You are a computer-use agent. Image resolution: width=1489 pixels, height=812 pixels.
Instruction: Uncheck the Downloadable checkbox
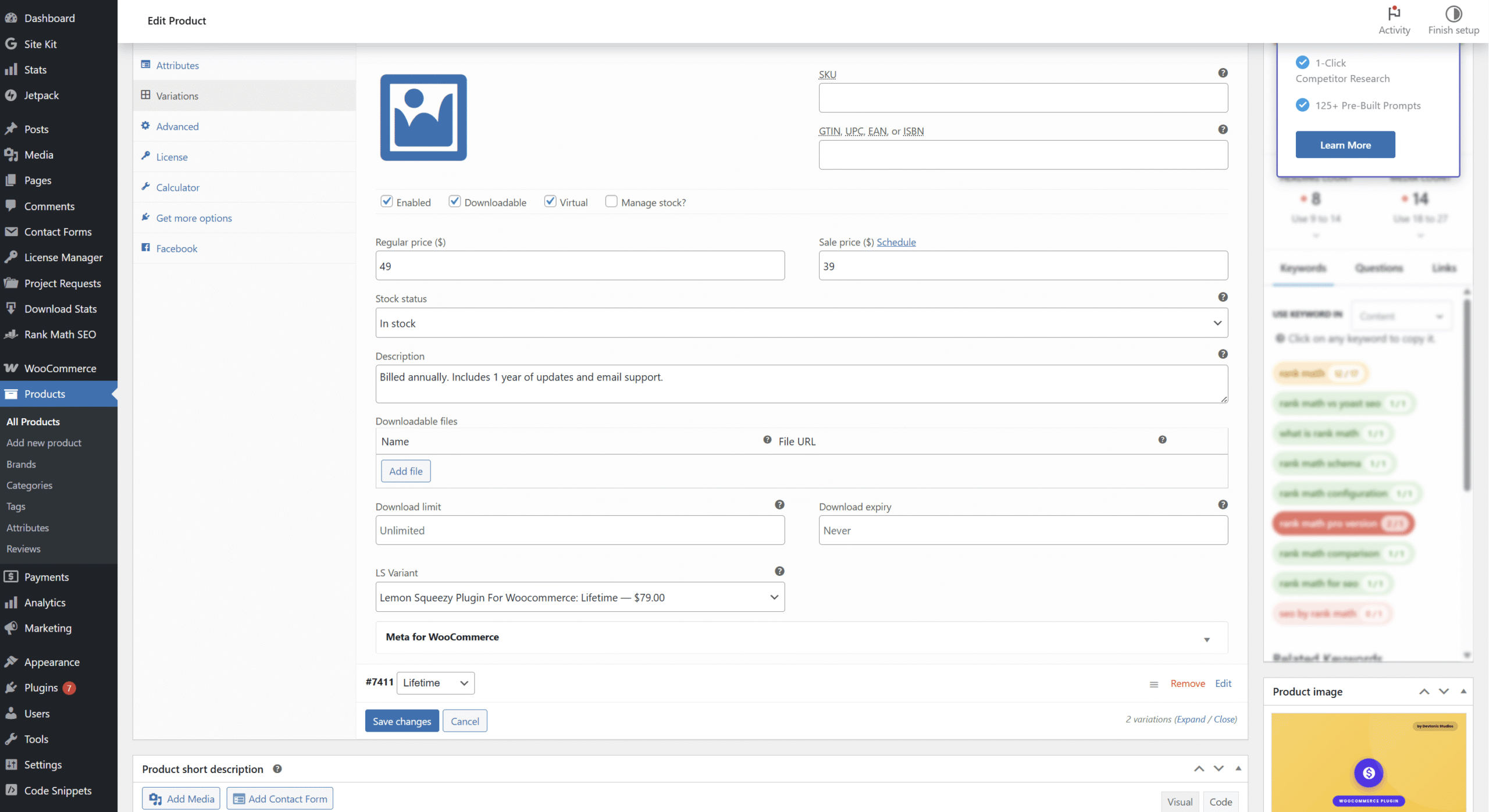[455, 201]
